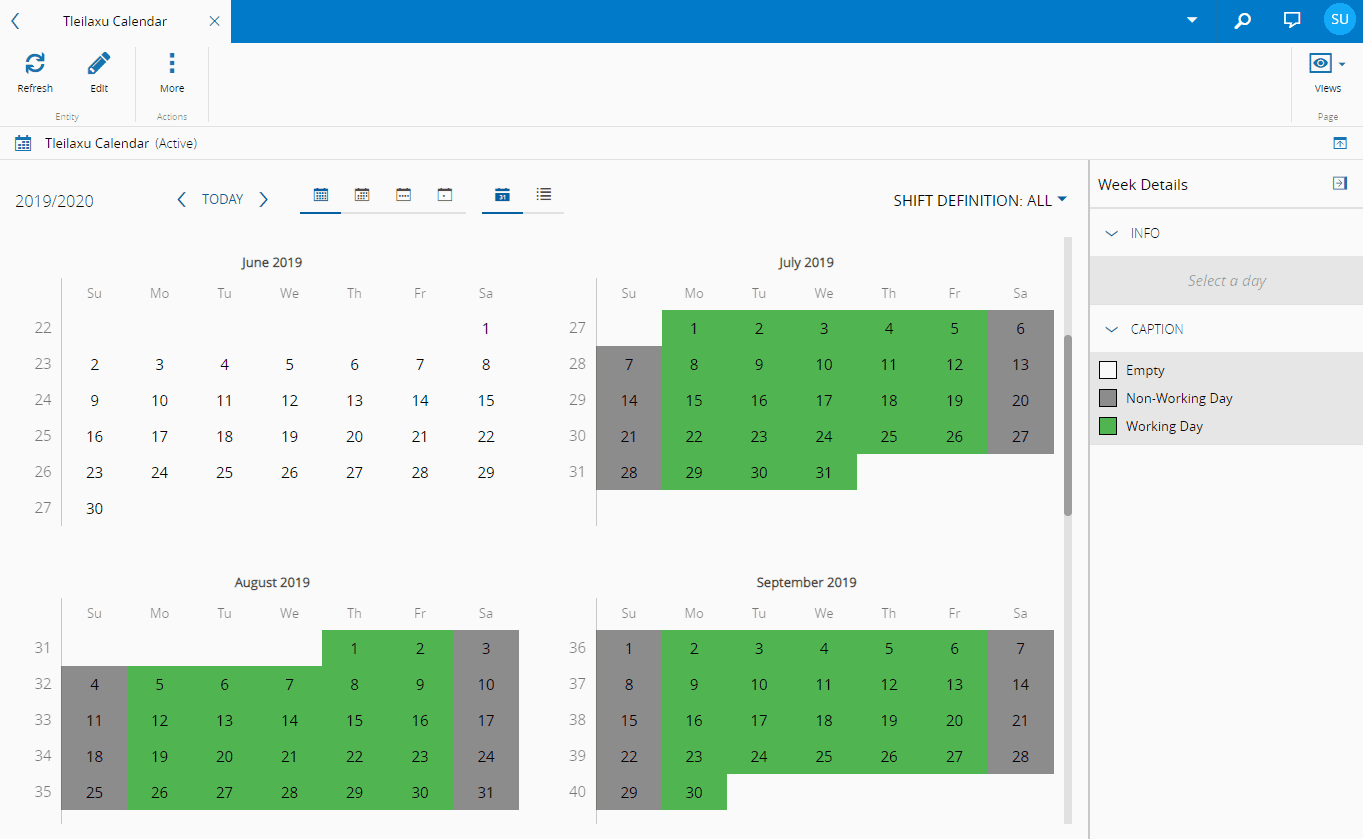Viewport: 1363px width, 839px height.
Task: Open the Views dropdown menu
Action: (x=1327, y=65)
